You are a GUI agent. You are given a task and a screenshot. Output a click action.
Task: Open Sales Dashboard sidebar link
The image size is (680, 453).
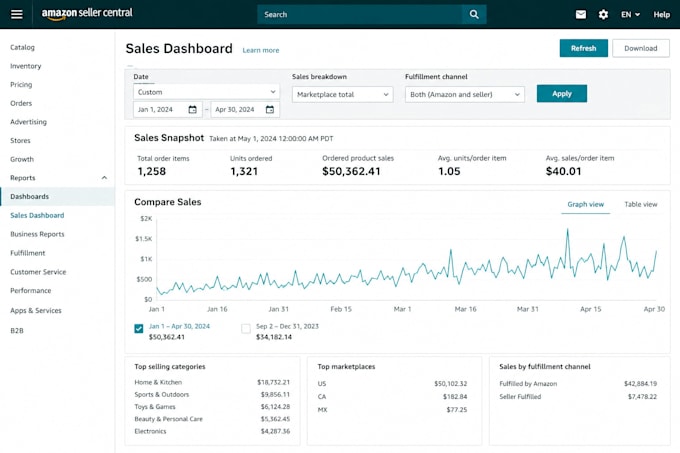click(x=37, y=215)
